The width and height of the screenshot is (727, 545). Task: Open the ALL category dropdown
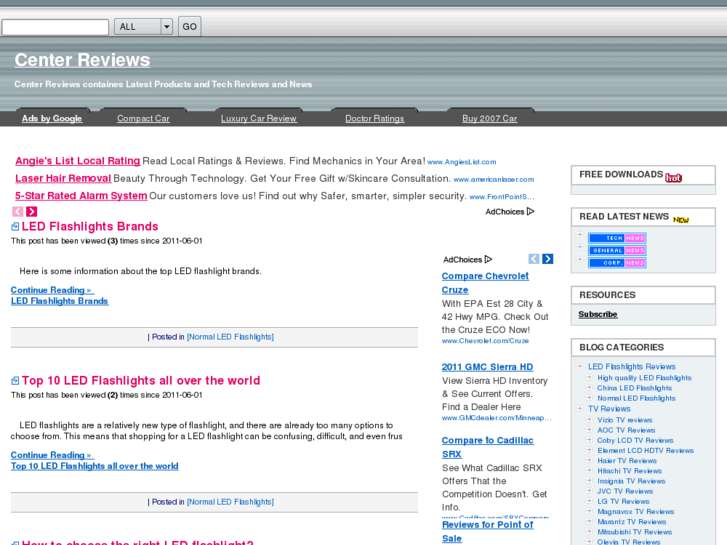tap(143, 27)
